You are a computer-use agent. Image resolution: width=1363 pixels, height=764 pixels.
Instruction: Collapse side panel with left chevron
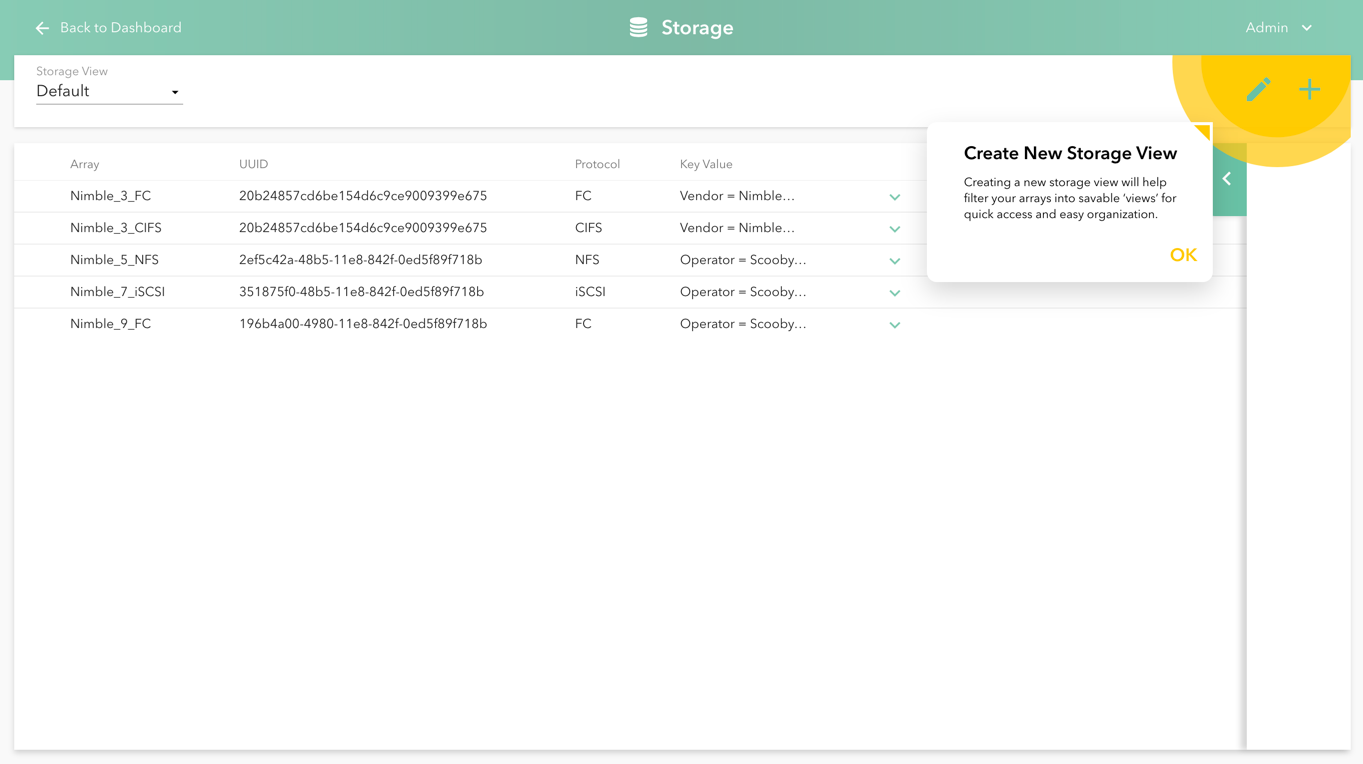[1227, 179]
